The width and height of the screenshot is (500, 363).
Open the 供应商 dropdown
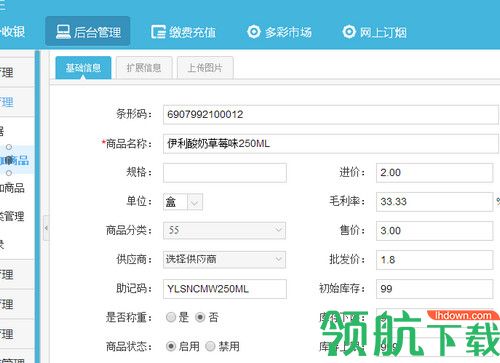tap(224, 259)
